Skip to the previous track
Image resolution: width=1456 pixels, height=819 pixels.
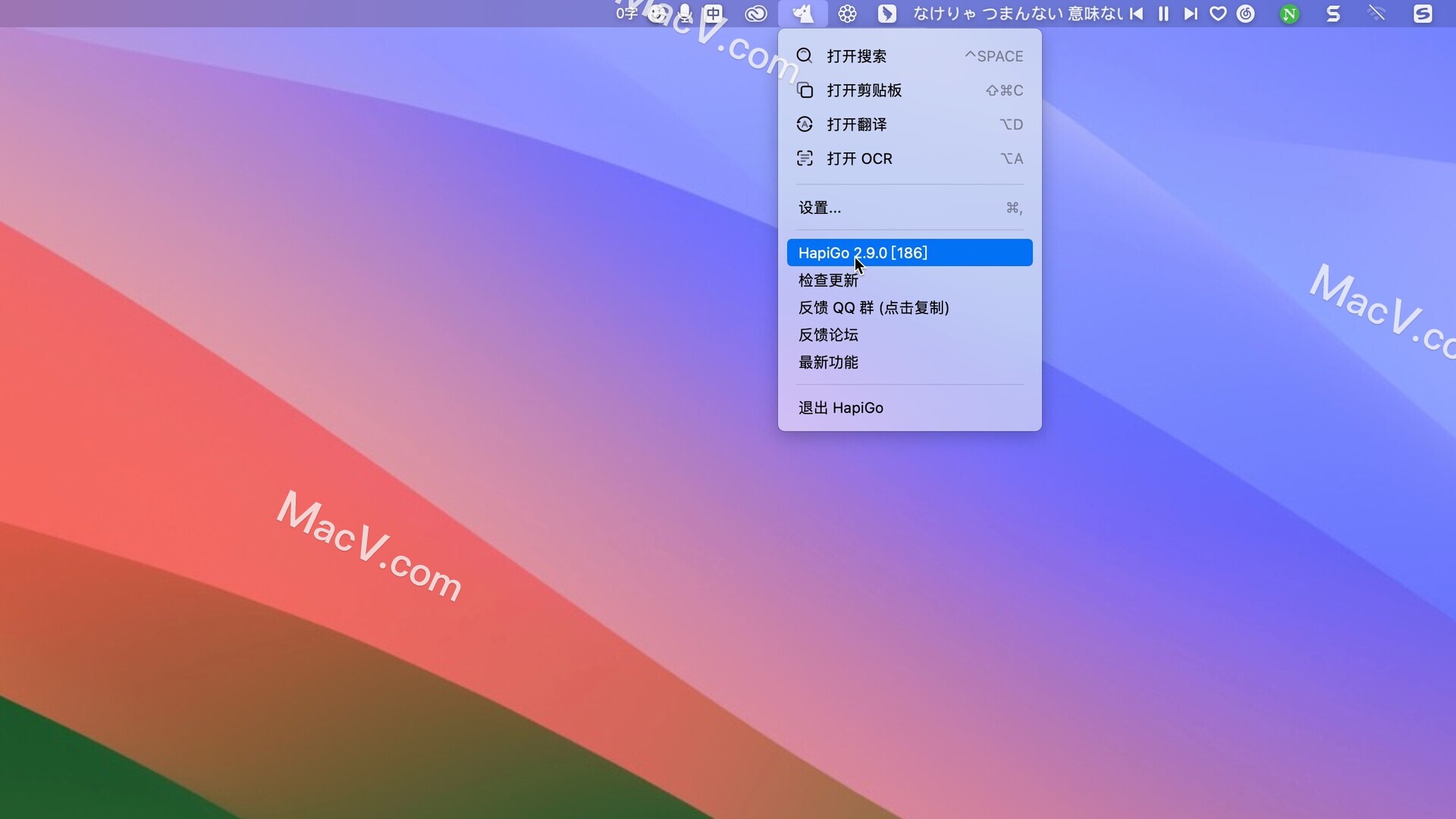point(1136,14)
